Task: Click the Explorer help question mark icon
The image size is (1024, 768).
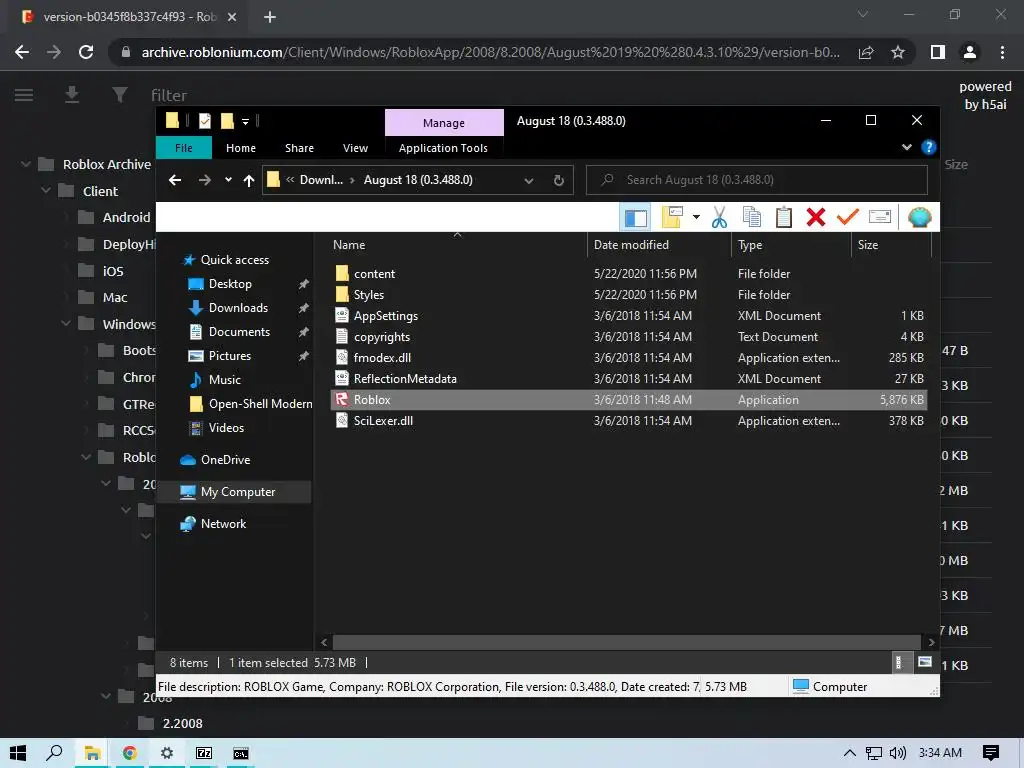Action: tap(929, 148)
